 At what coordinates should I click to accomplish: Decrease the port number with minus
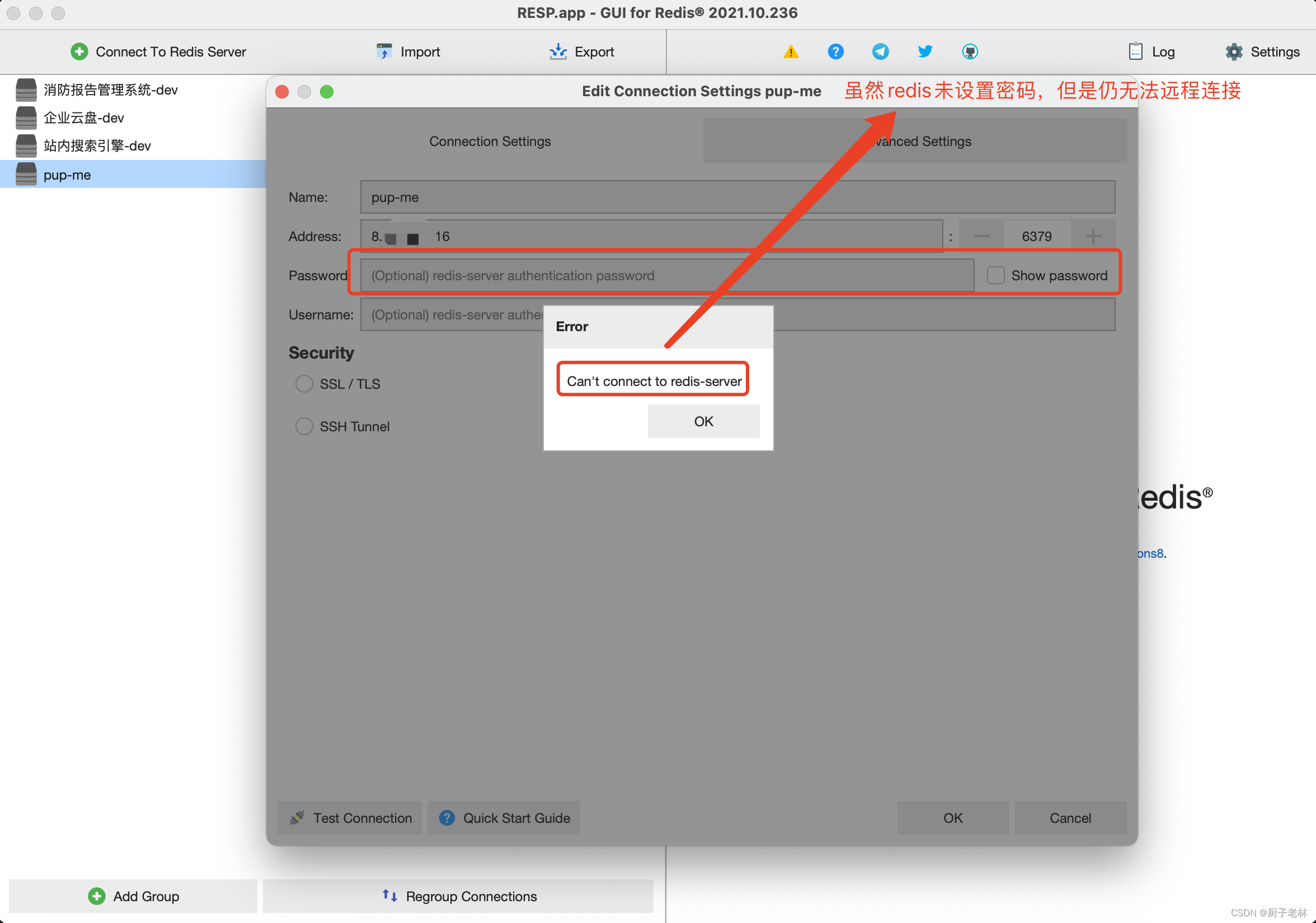981,236
